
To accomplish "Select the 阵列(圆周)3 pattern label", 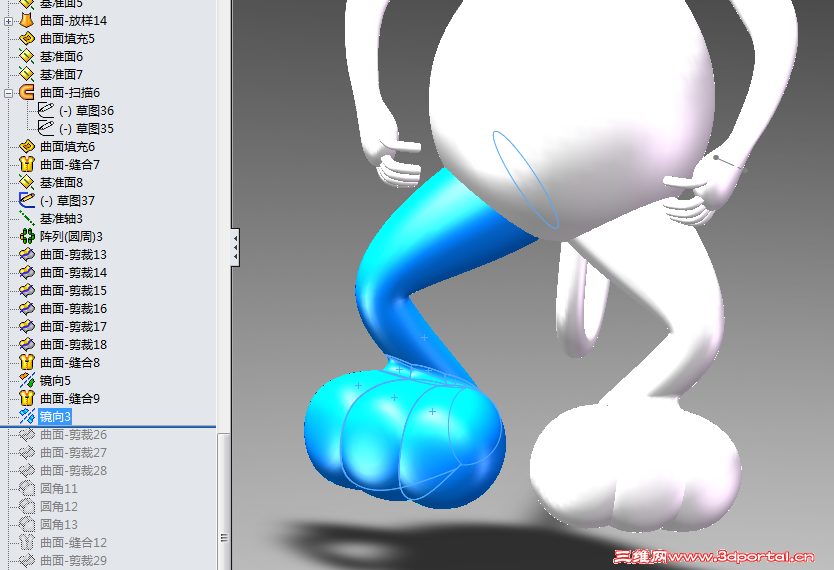I will (x=71, y=237).
